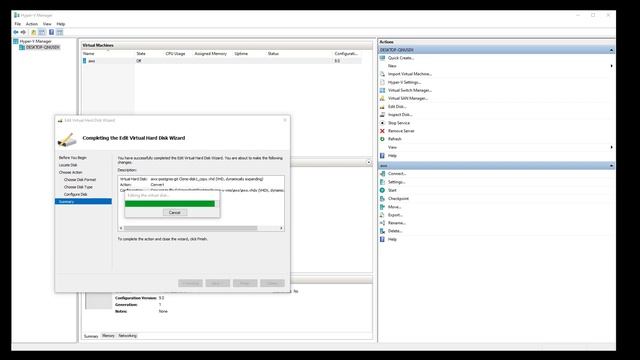Image resolution: width=640 pixels, height=360 pixels.
Task: Collapse the VM actions section header
Action: [611, 166]
